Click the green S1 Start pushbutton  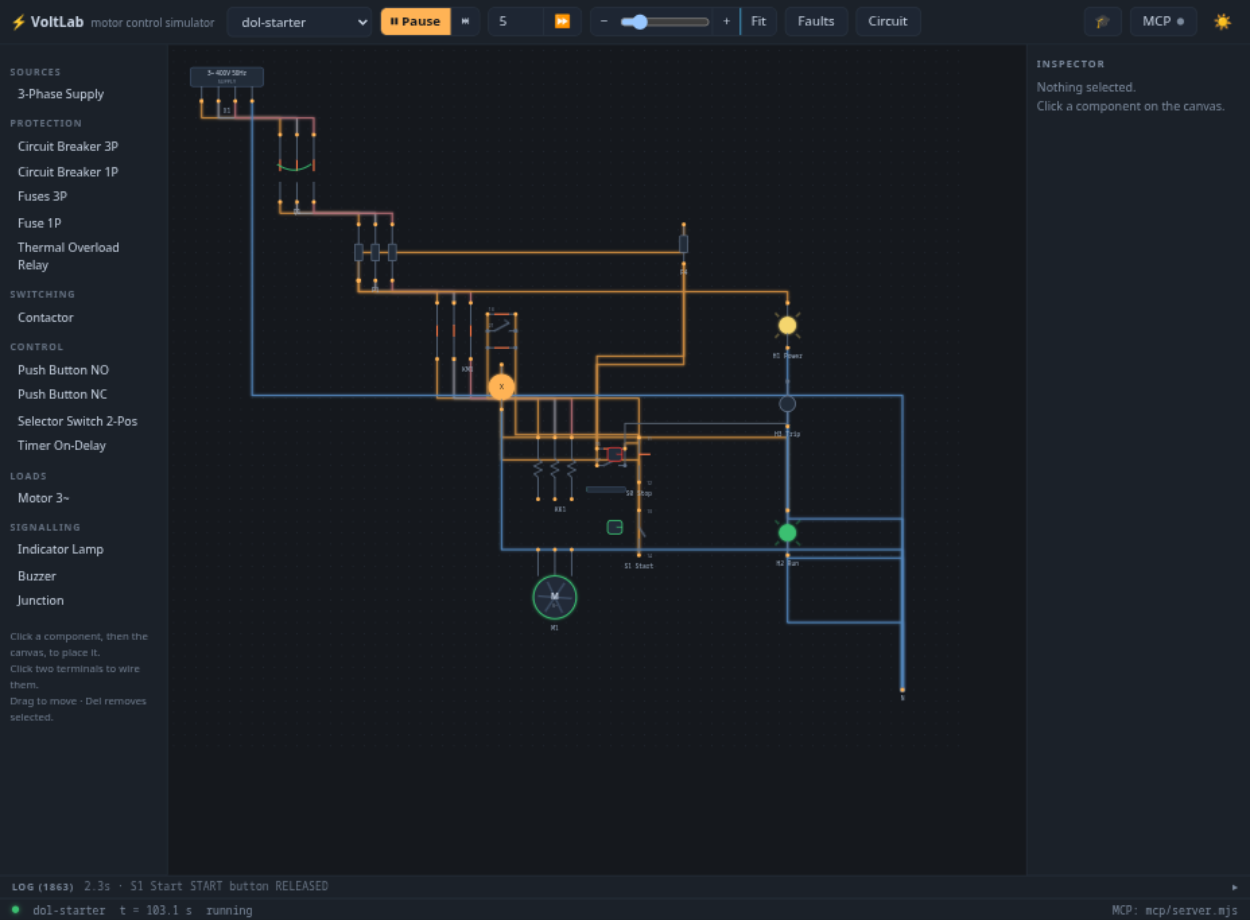pos(614,527)
